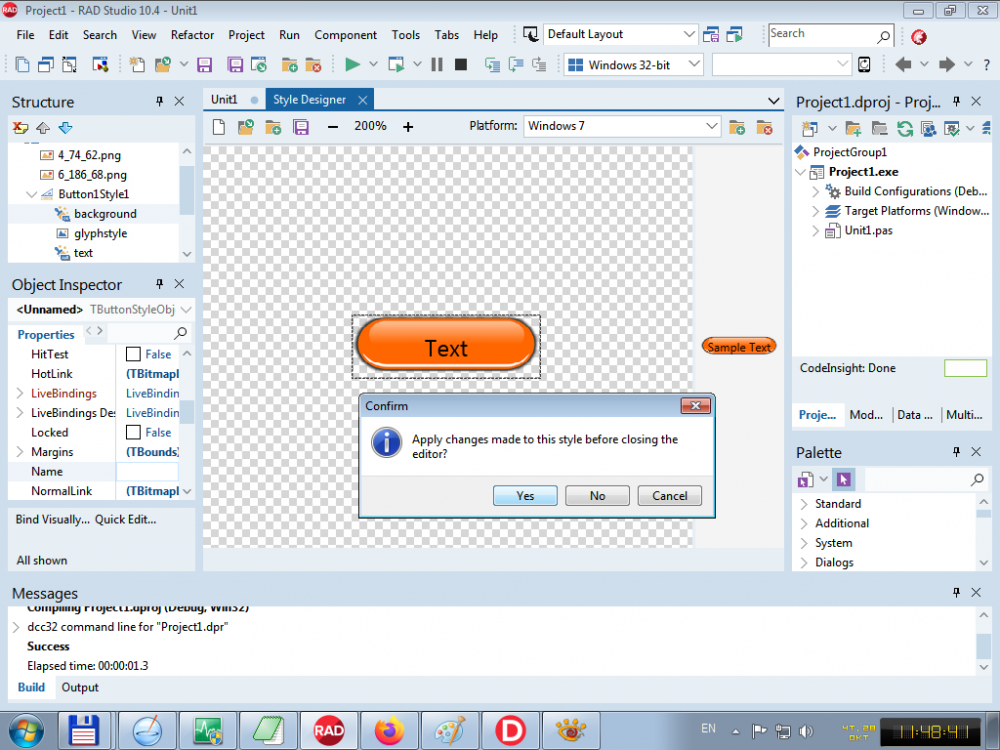Select the glyphstyle item in Structure tree
Screen dimensions: 1000x750
pyautogui.click(x=100, y=233)
